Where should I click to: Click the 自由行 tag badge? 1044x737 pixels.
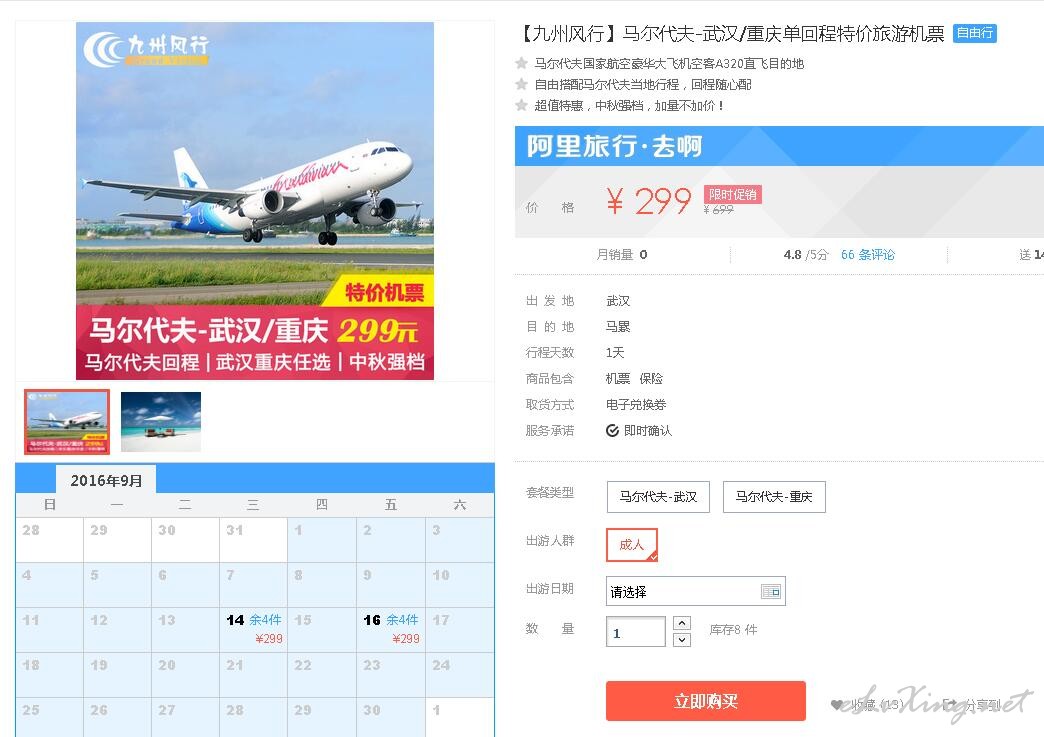pos(975,33)
